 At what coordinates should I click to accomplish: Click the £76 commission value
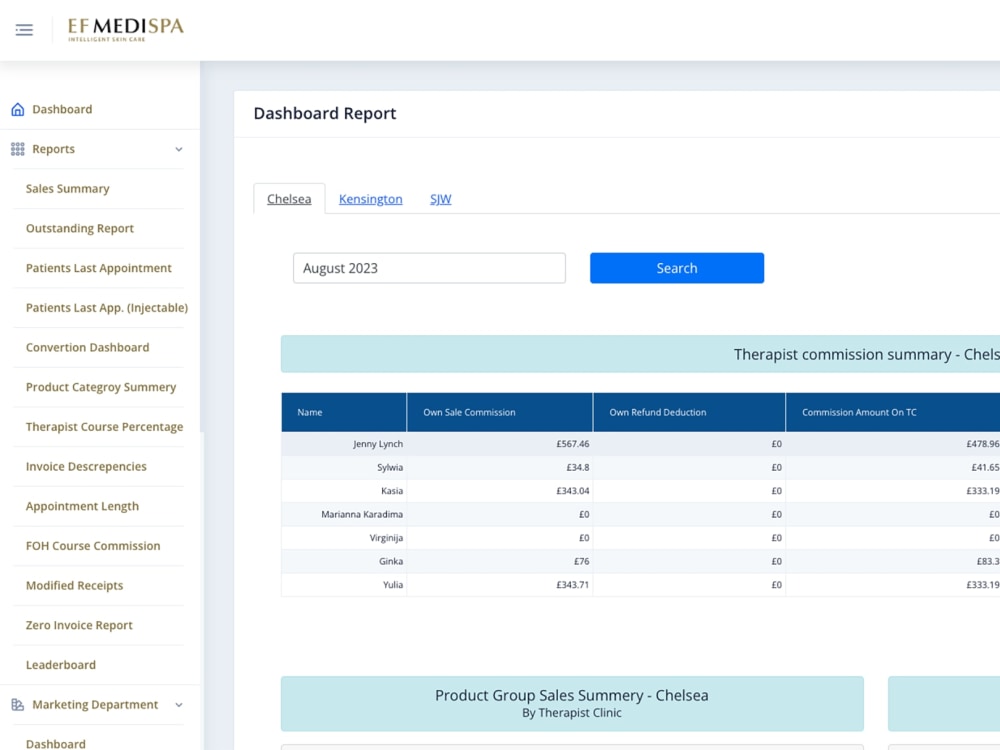[582, 561]
